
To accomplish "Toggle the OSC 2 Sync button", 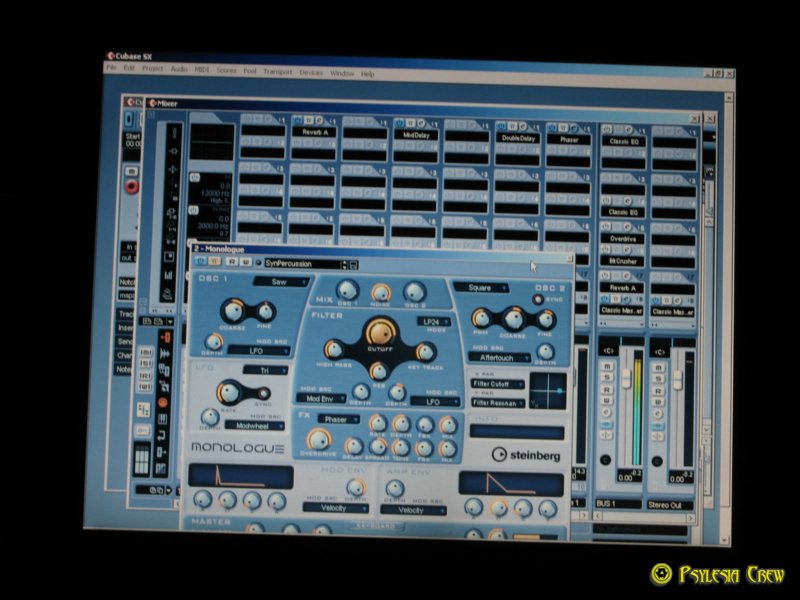I will click(538, 299).
